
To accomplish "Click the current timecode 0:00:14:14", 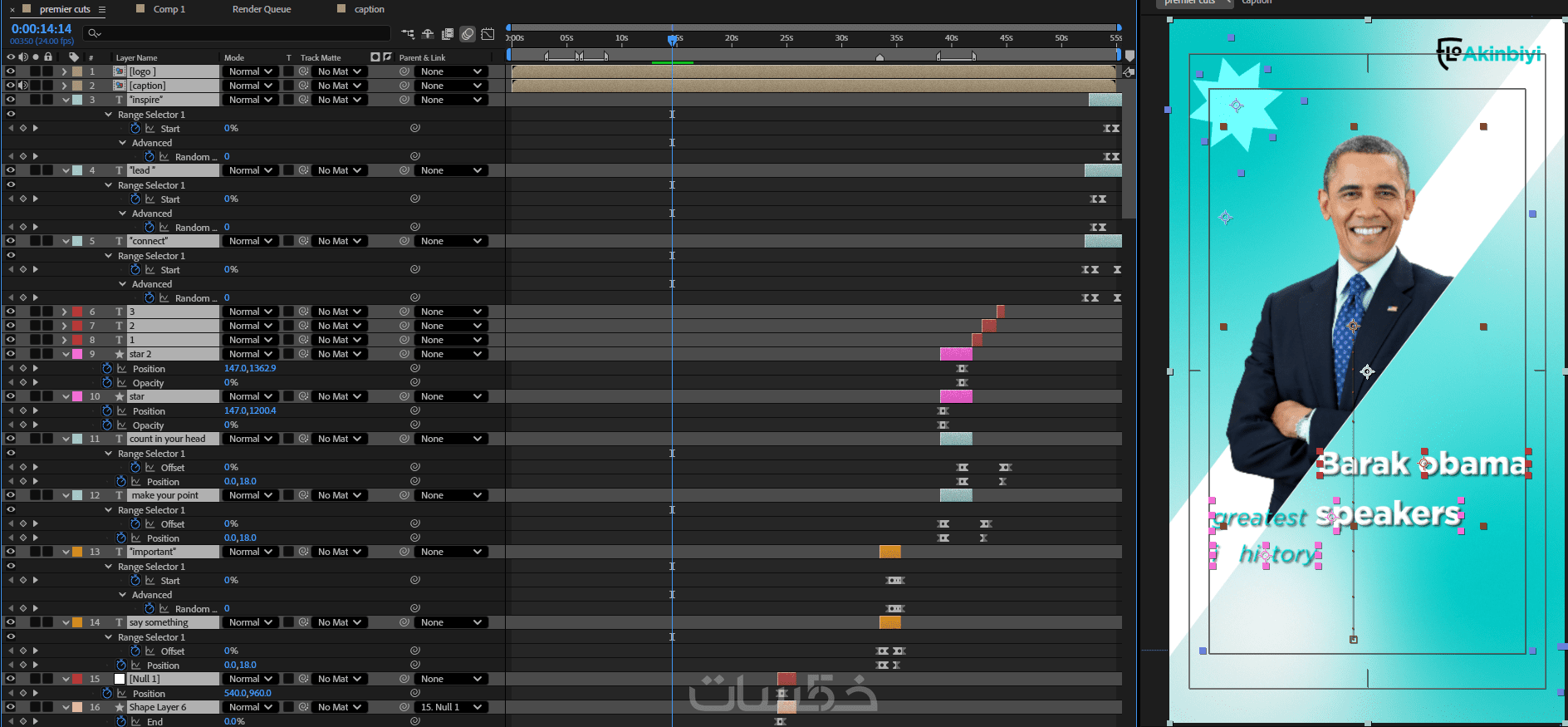I will pyautogui.click(x=42, y=28).
